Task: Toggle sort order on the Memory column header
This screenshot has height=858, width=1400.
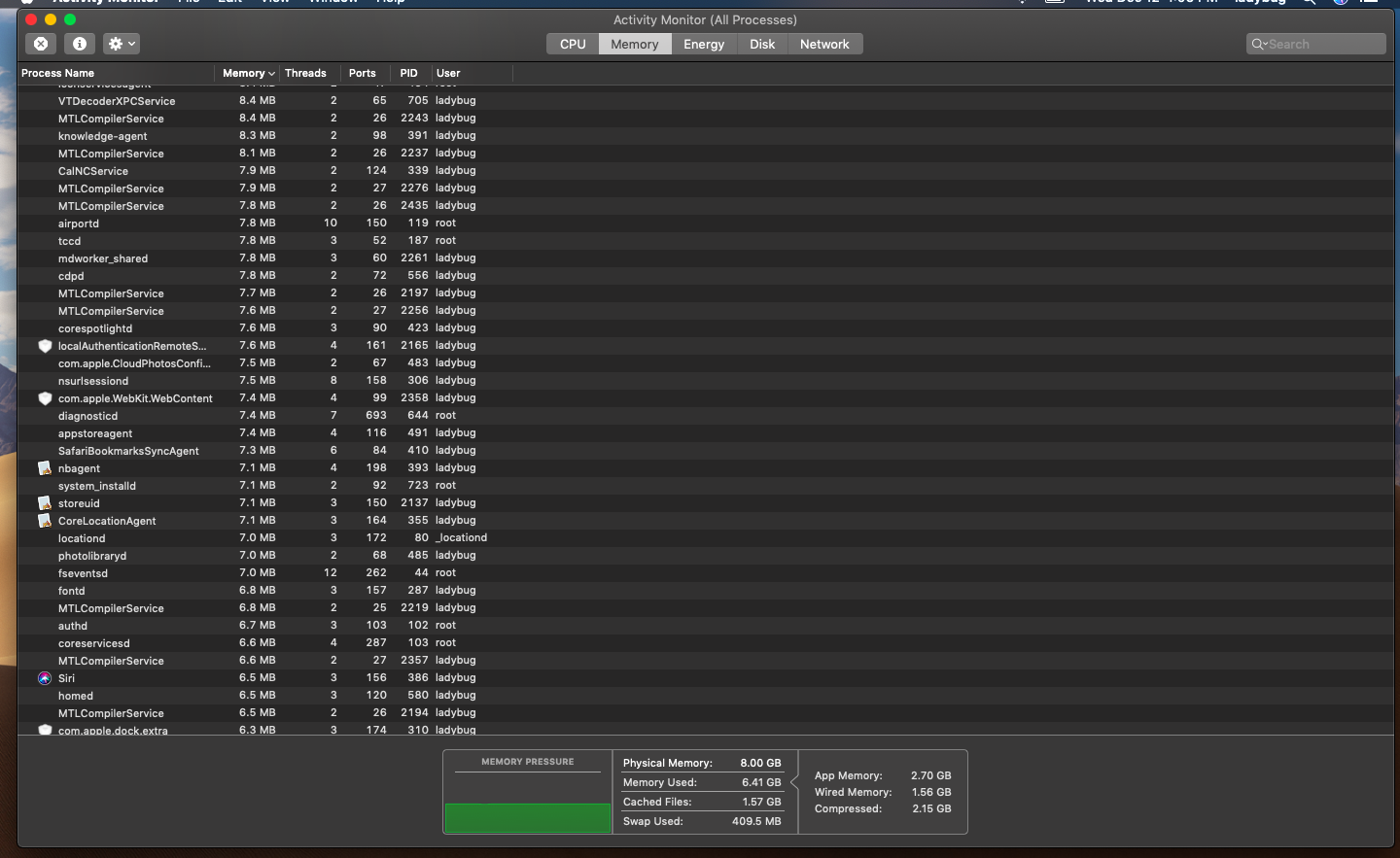Action: tap(247, 73)
